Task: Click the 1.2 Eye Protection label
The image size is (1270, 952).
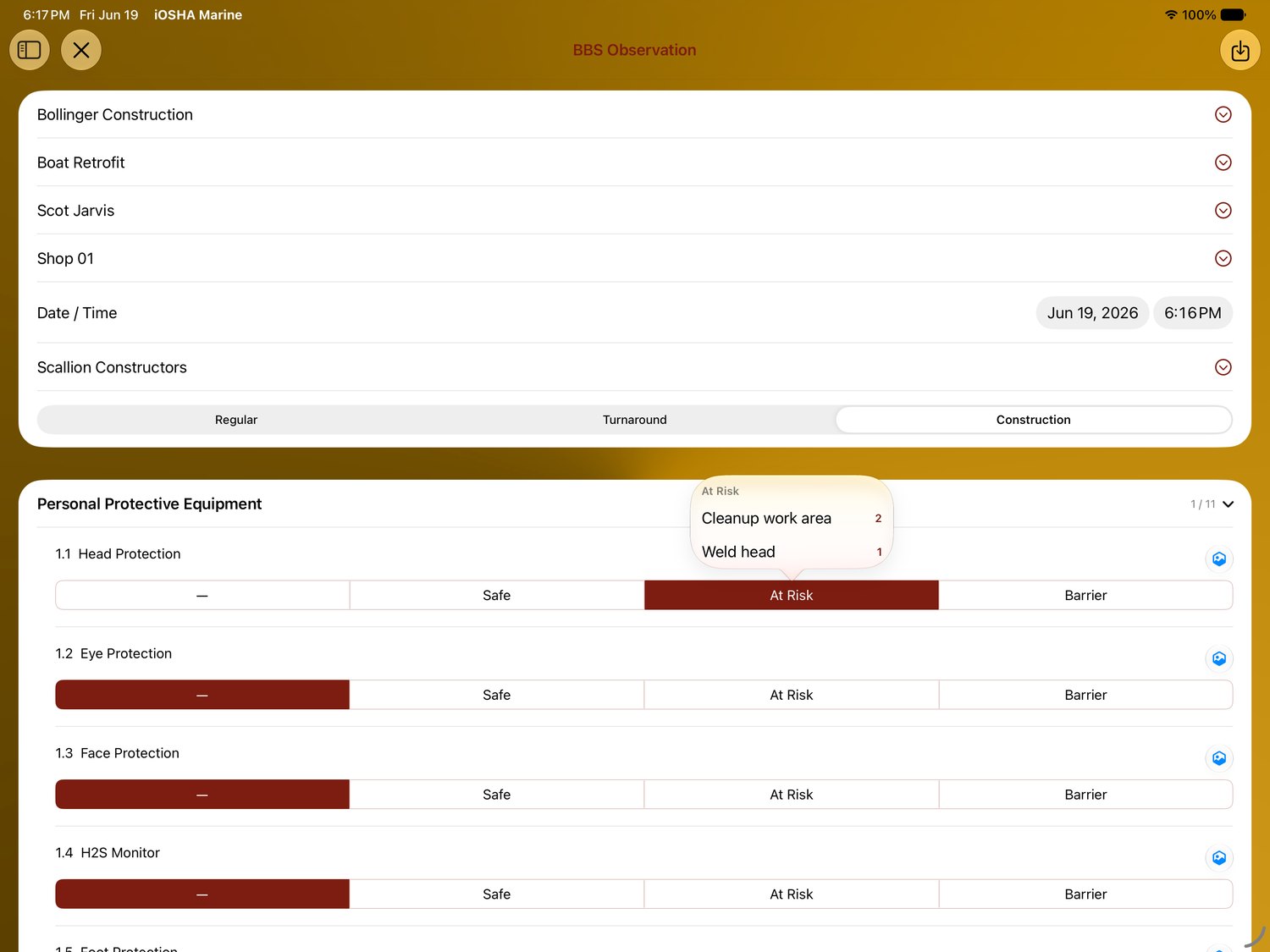Action: point(113,654)
